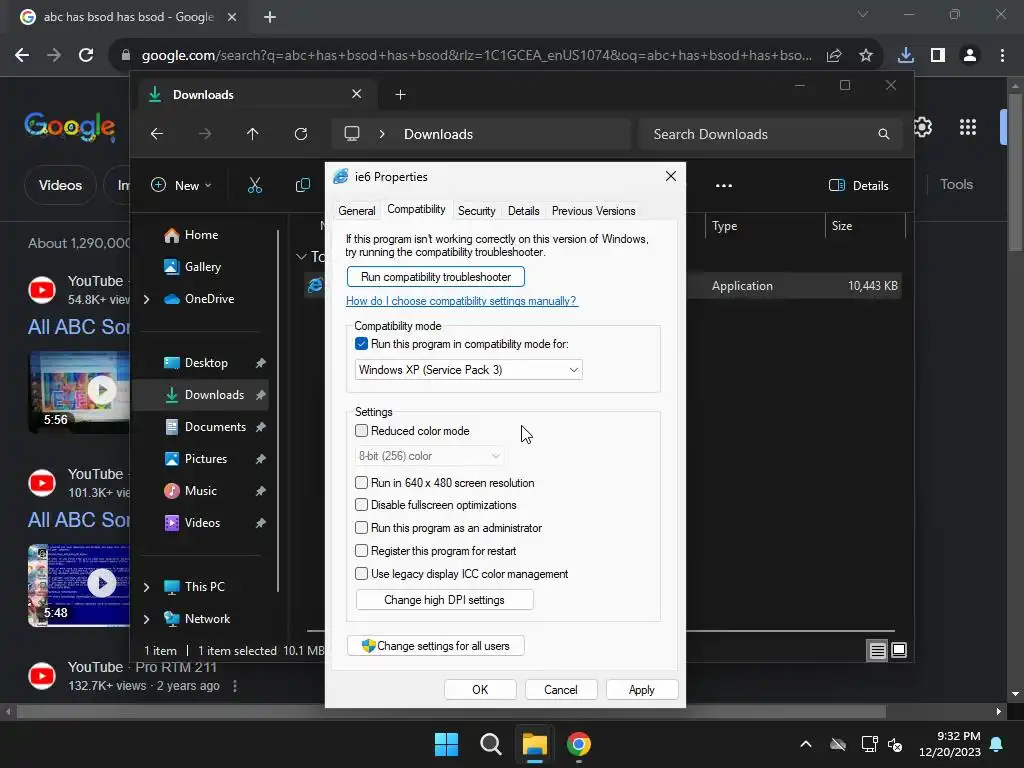
Task: Reload the Chrome page
Action: point(86,56)
